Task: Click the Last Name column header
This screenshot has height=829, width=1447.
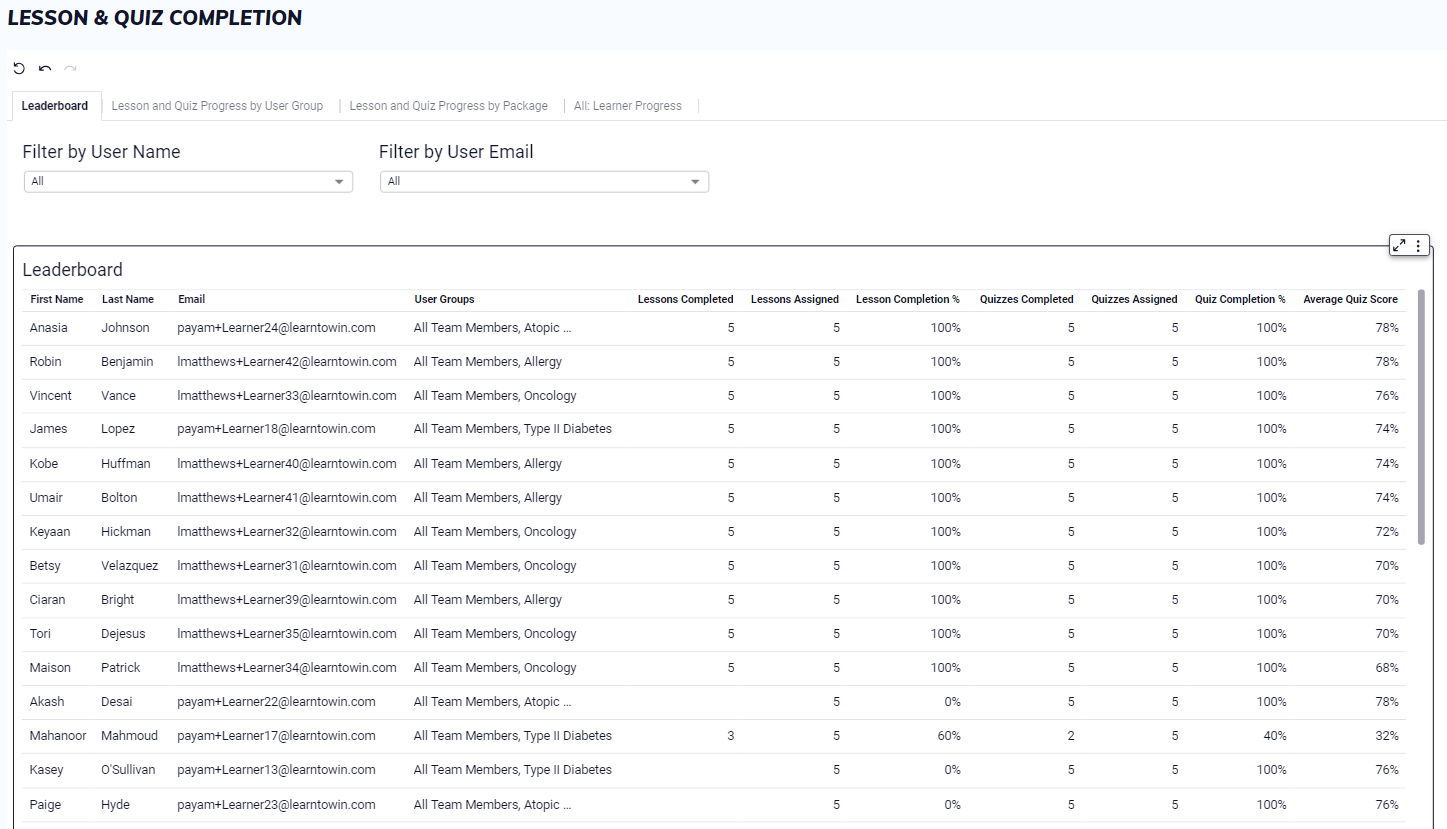Action: [128, 300]
